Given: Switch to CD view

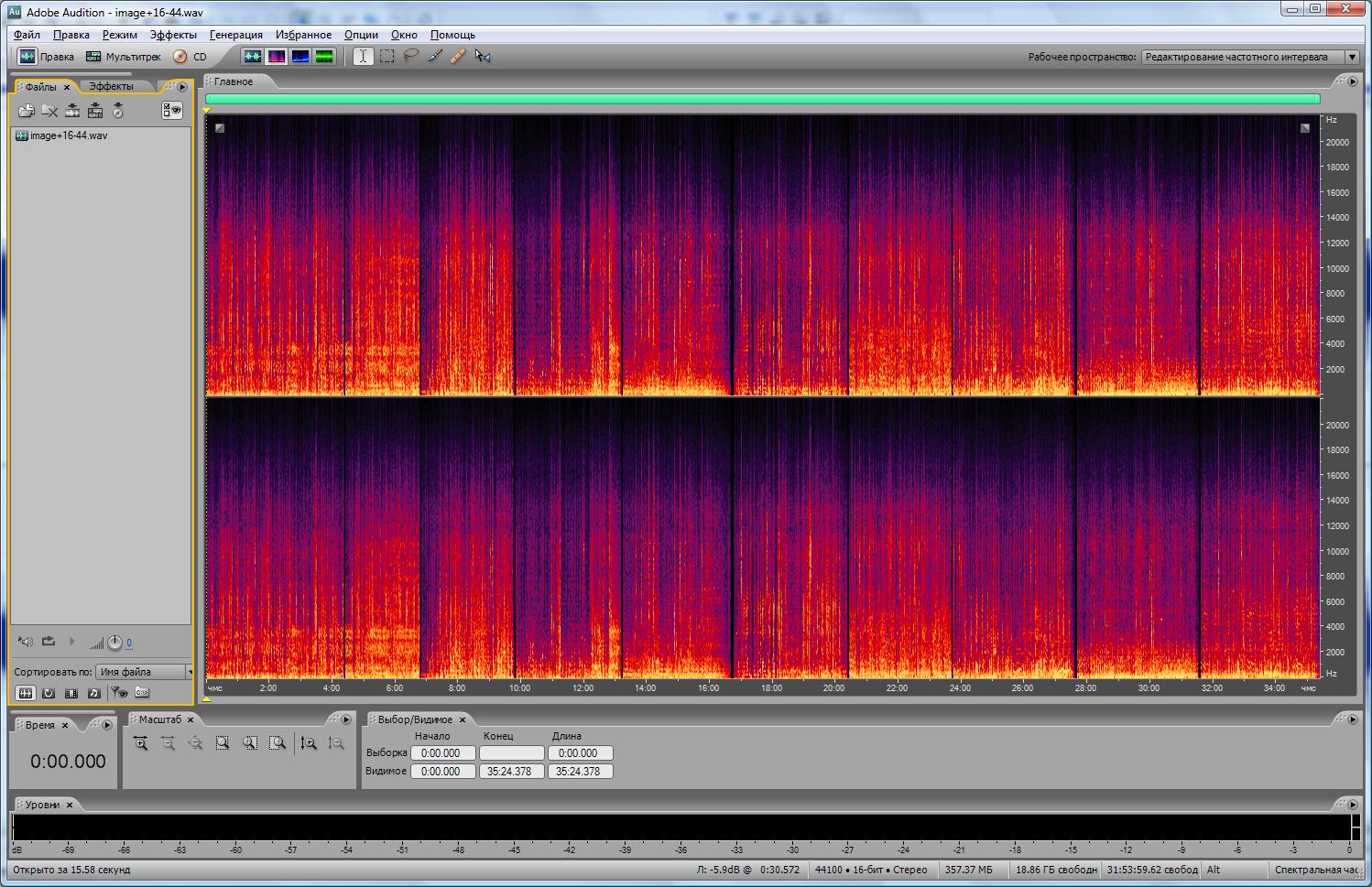Looking at the screenshot, I should (x=191, y=57).
